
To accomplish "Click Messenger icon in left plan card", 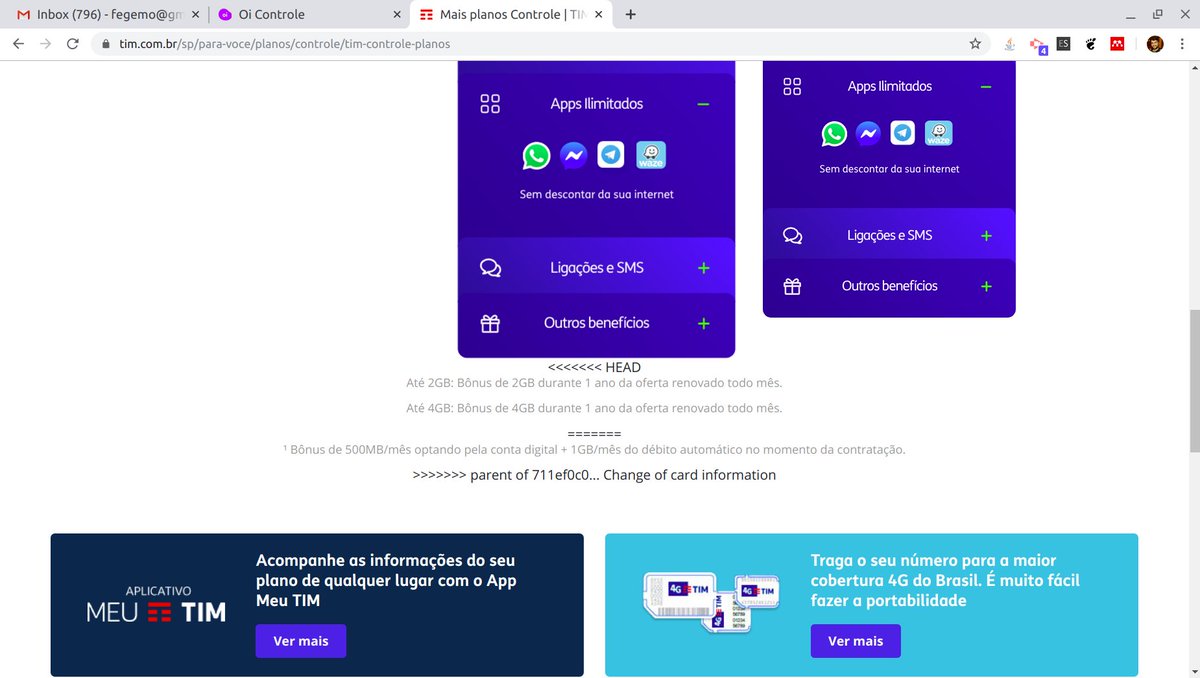I will 573,156.
